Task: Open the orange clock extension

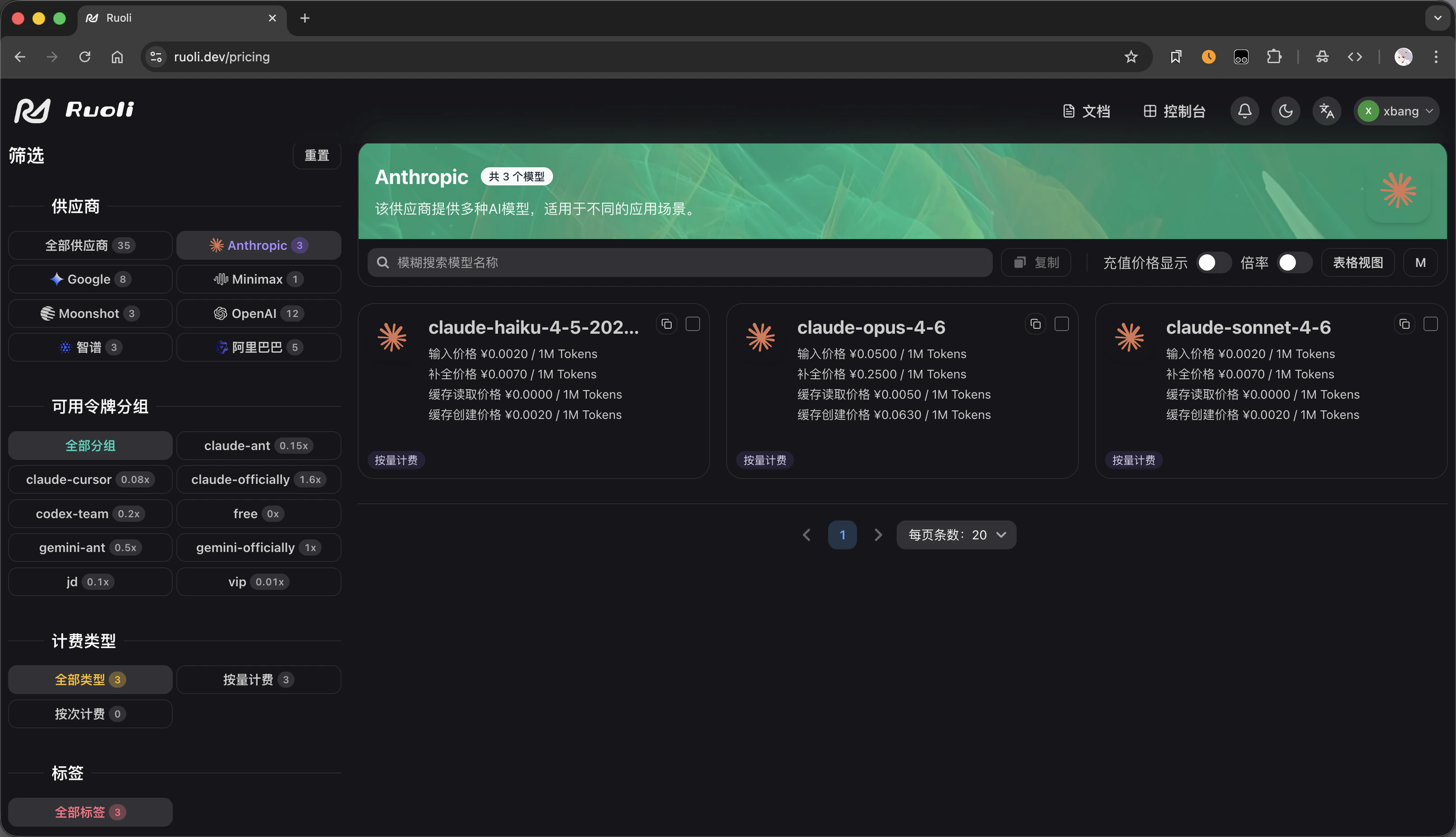Action: coord(1208,56)
